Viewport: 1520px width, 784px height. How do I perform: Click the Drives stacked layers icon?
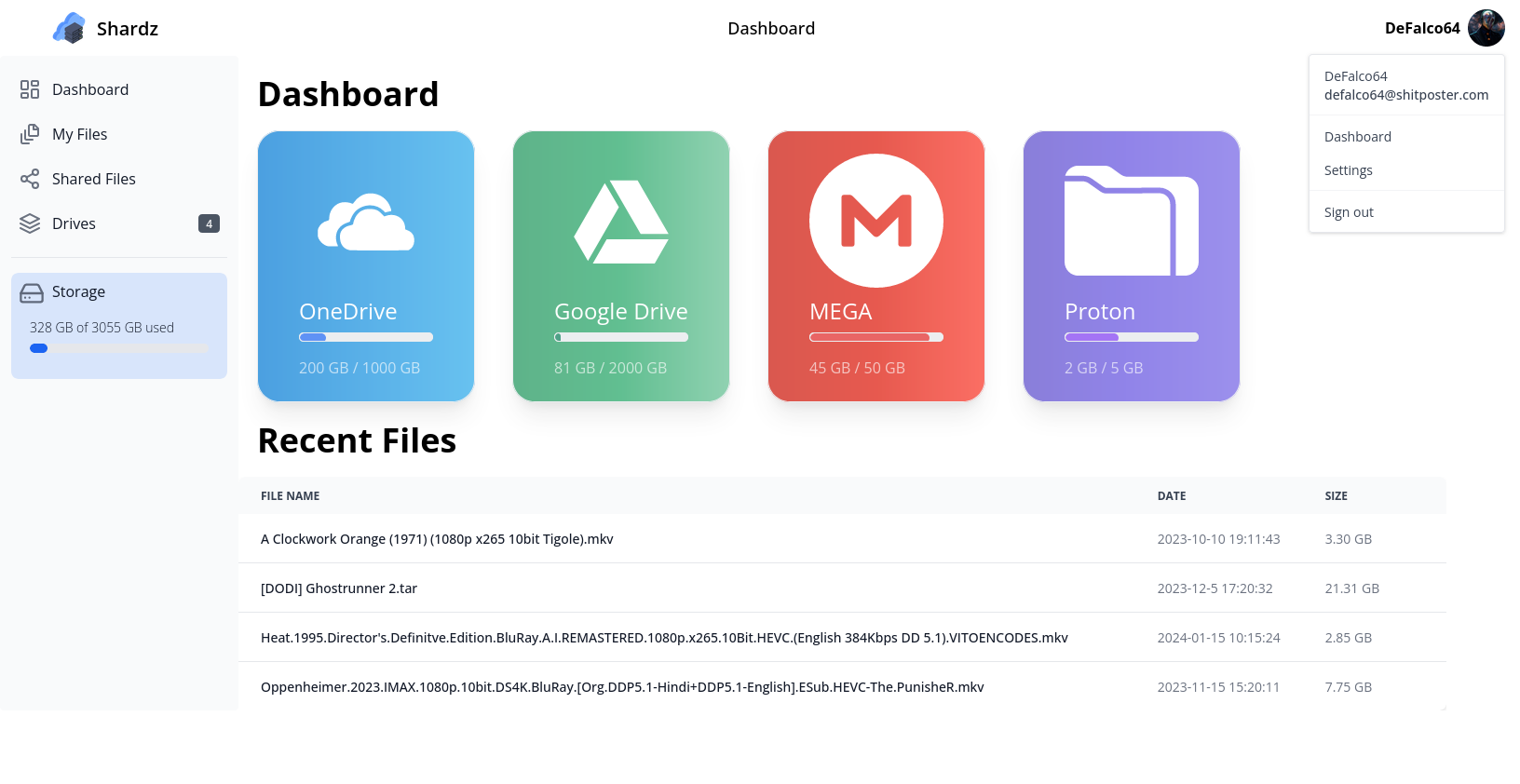(x=30, y=223)
